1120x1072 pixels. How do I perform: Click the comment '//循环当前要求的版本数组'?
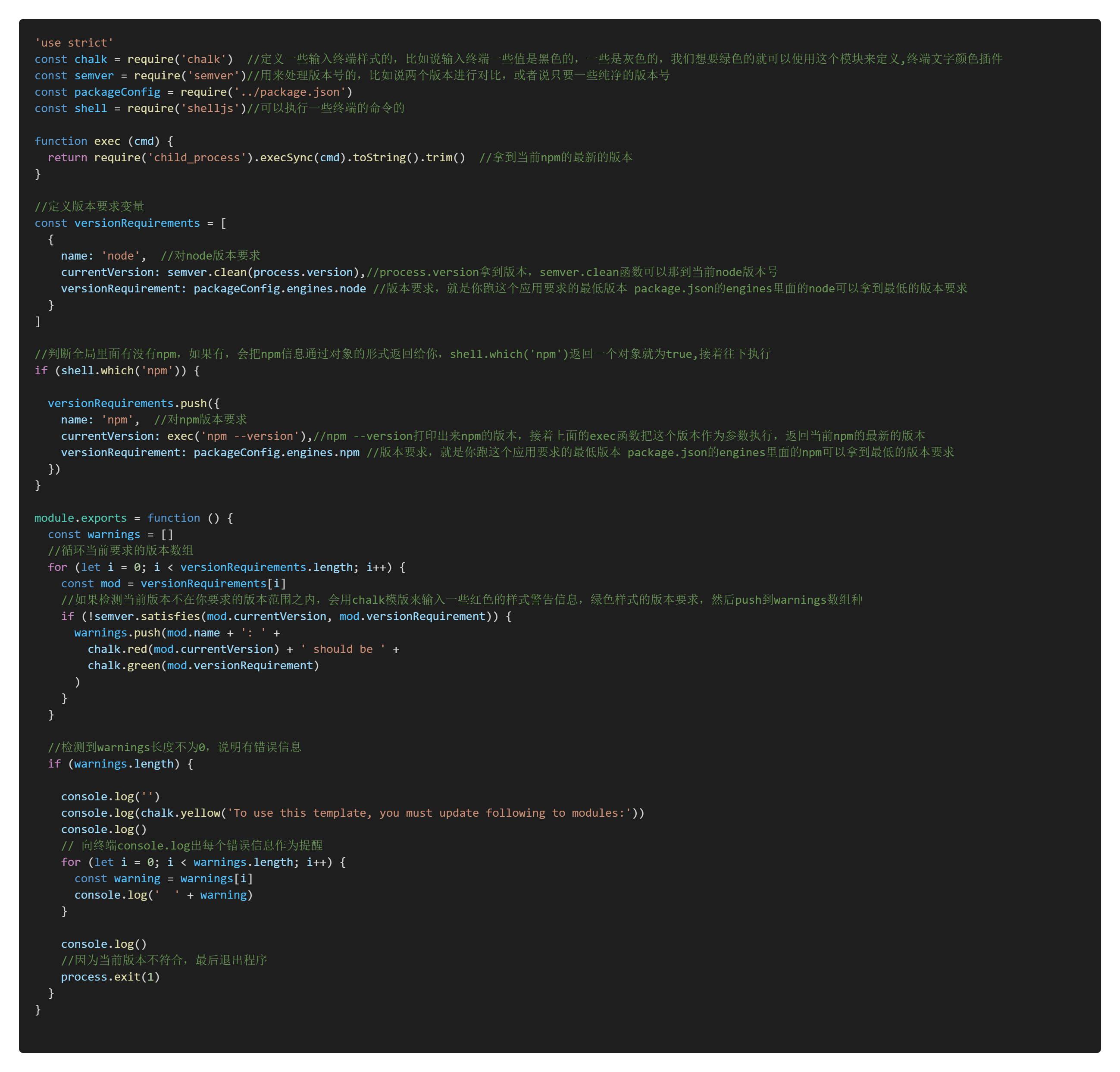(121, 551)
